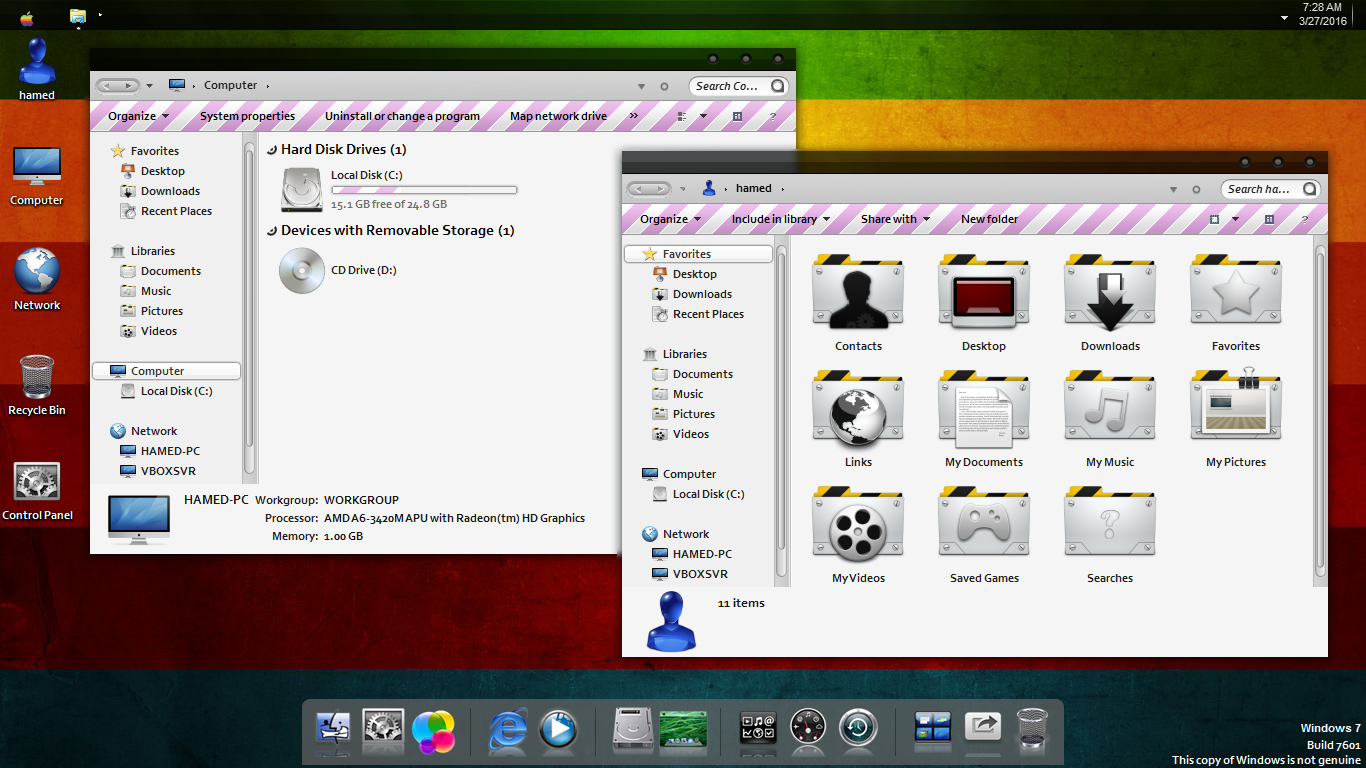Screen dimensions: 1366x768
Task: Toggle preview pane in Computer window
Action: click(x=737, y=116)
